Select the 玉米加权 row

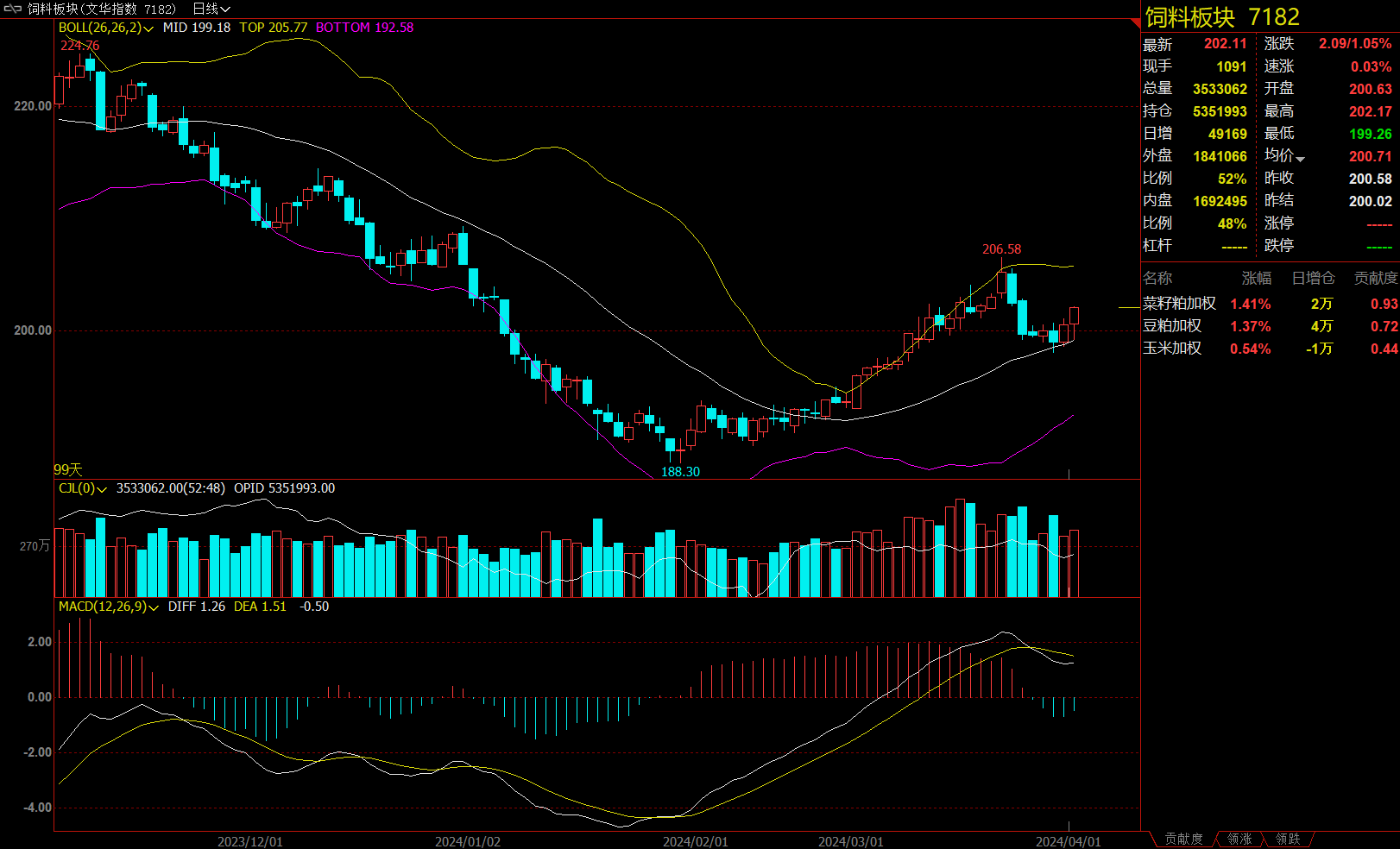point(1270,349)
